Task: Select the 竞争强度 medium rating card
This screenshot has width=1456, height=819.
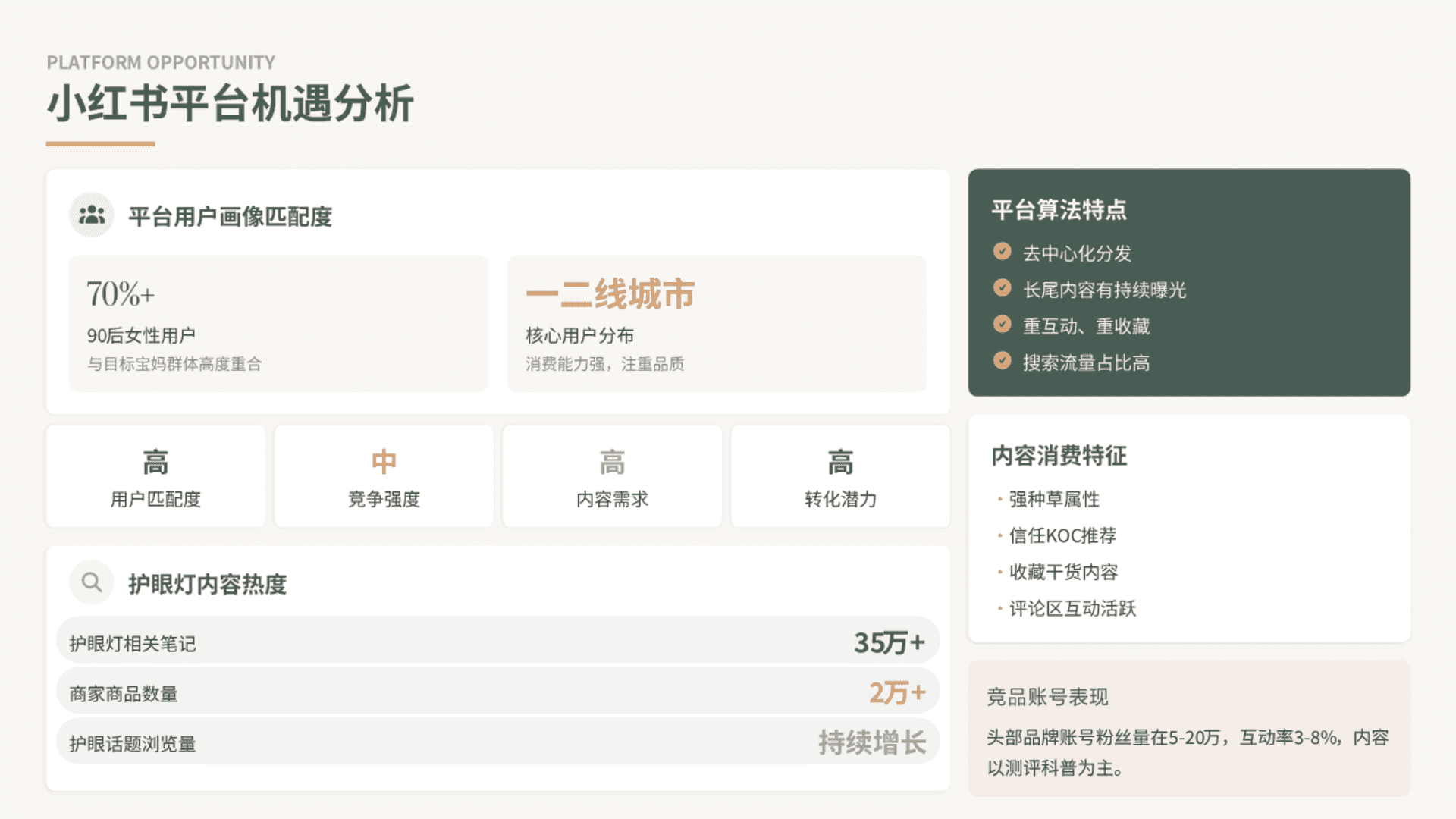Action: [384, 476]
